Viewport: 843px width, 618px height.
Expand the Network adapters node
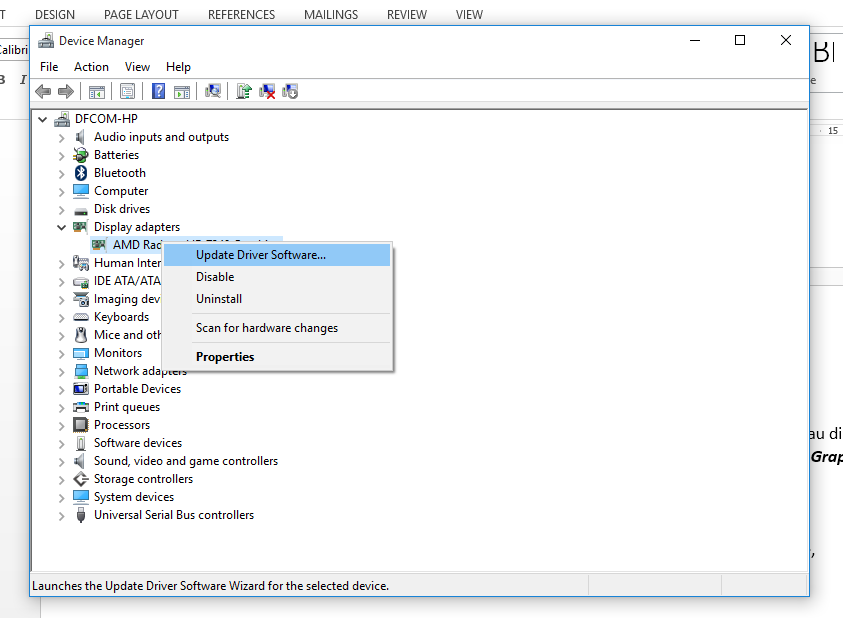61,370
